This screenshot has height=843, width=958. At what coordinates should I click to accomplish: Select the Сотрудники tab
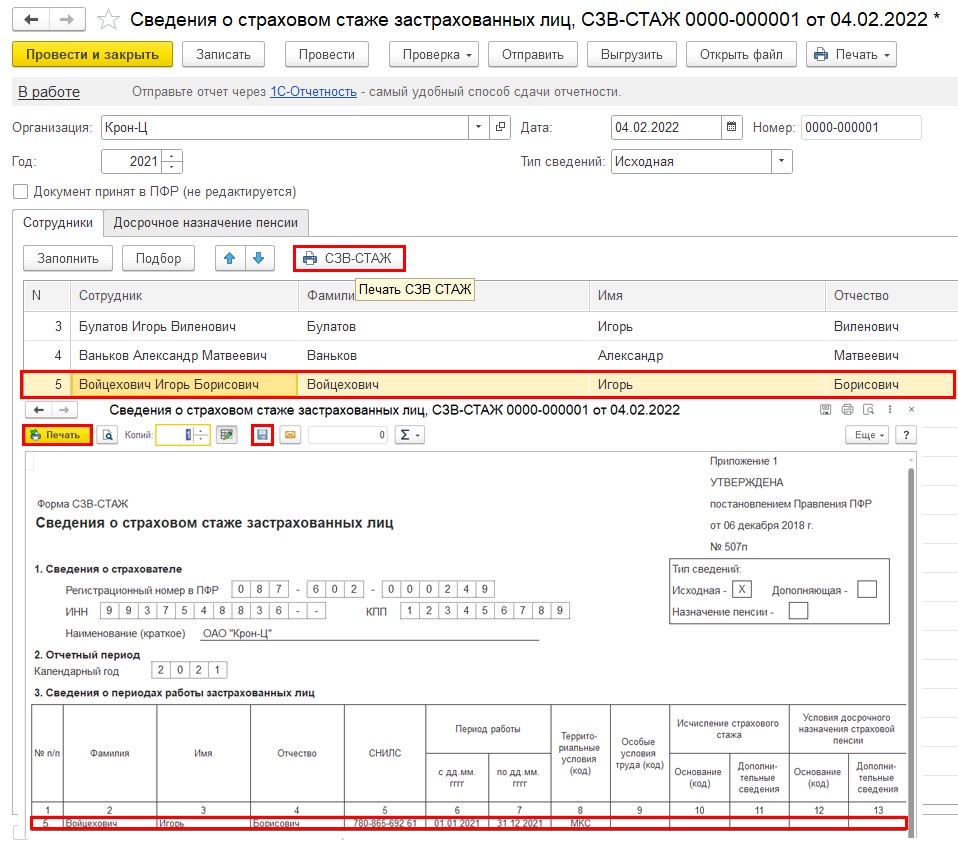[x=58, y=222]
